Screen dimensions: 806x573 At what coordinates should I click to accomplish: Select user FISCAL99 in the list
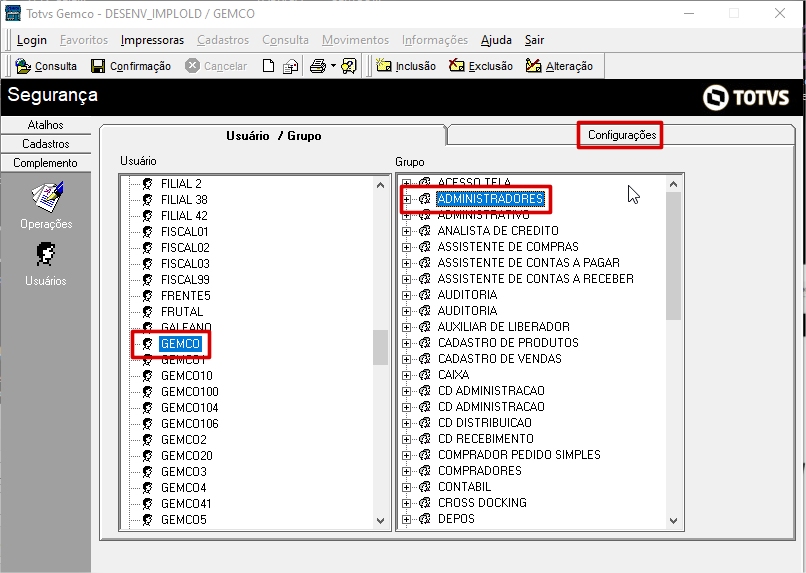click(185, 280)
